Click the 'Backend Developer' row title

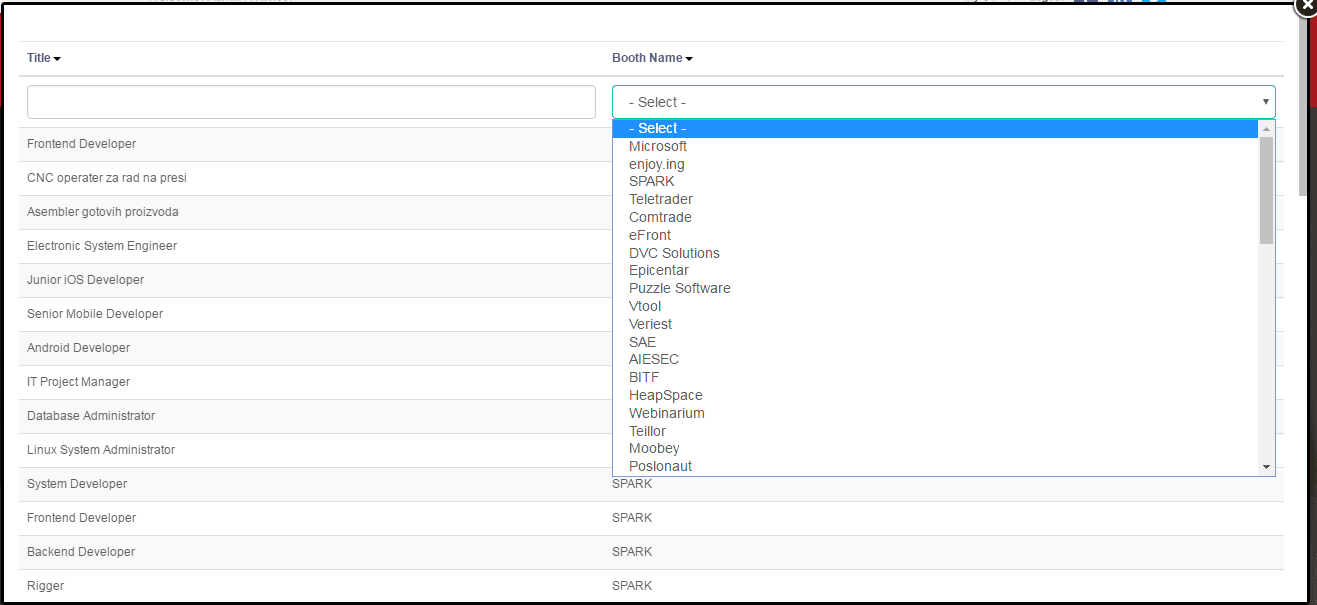(81, 552)
